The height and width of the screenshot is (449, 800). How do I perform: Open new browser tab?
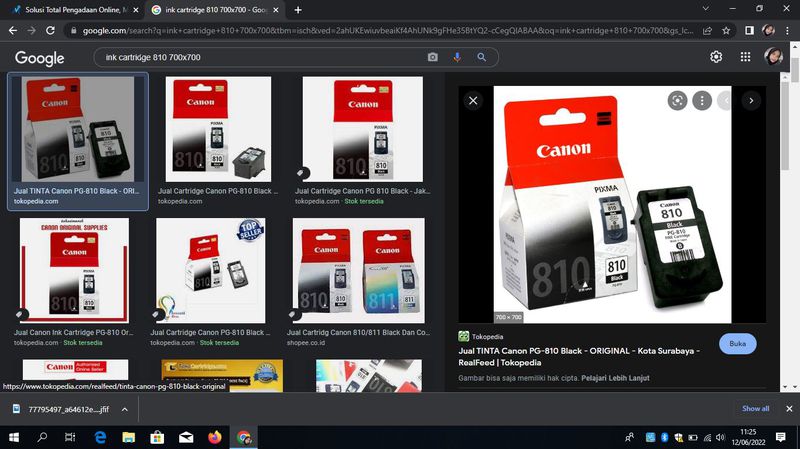[x=298, y=10]
